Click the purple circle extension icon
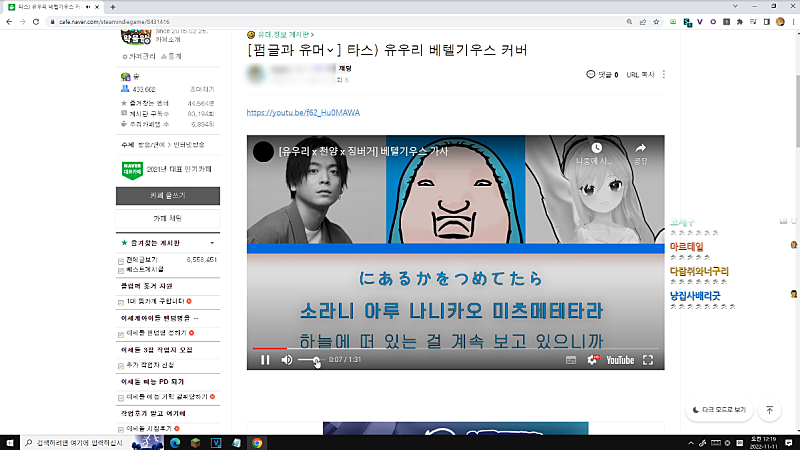Screen dimensions: 800x450 tap(713, 22)
